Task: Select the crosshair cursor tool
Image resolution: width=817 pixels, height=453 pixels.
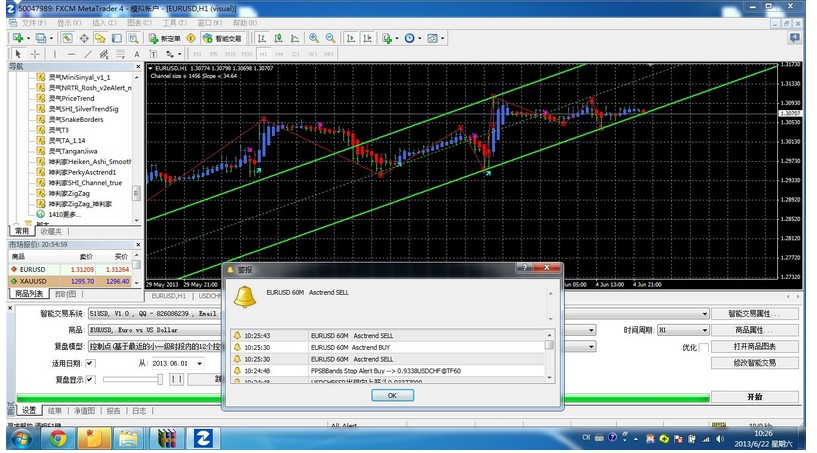Action: (x=35, y=54)
